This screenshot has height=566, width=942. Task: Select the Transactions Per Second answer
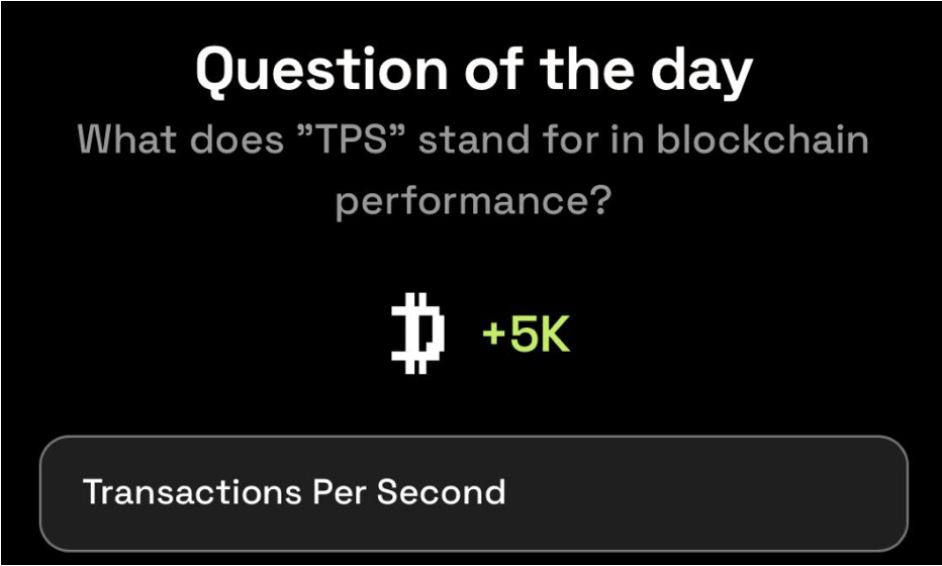pos(472,493)
